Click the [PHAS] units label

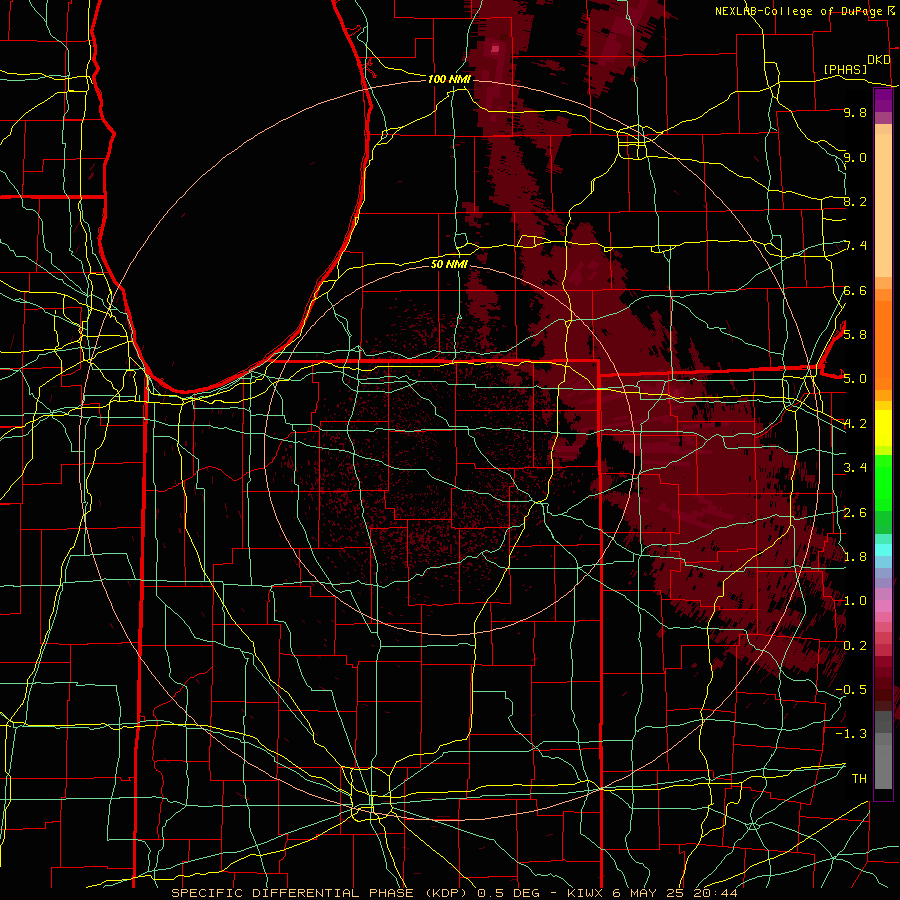click(845, 69)
